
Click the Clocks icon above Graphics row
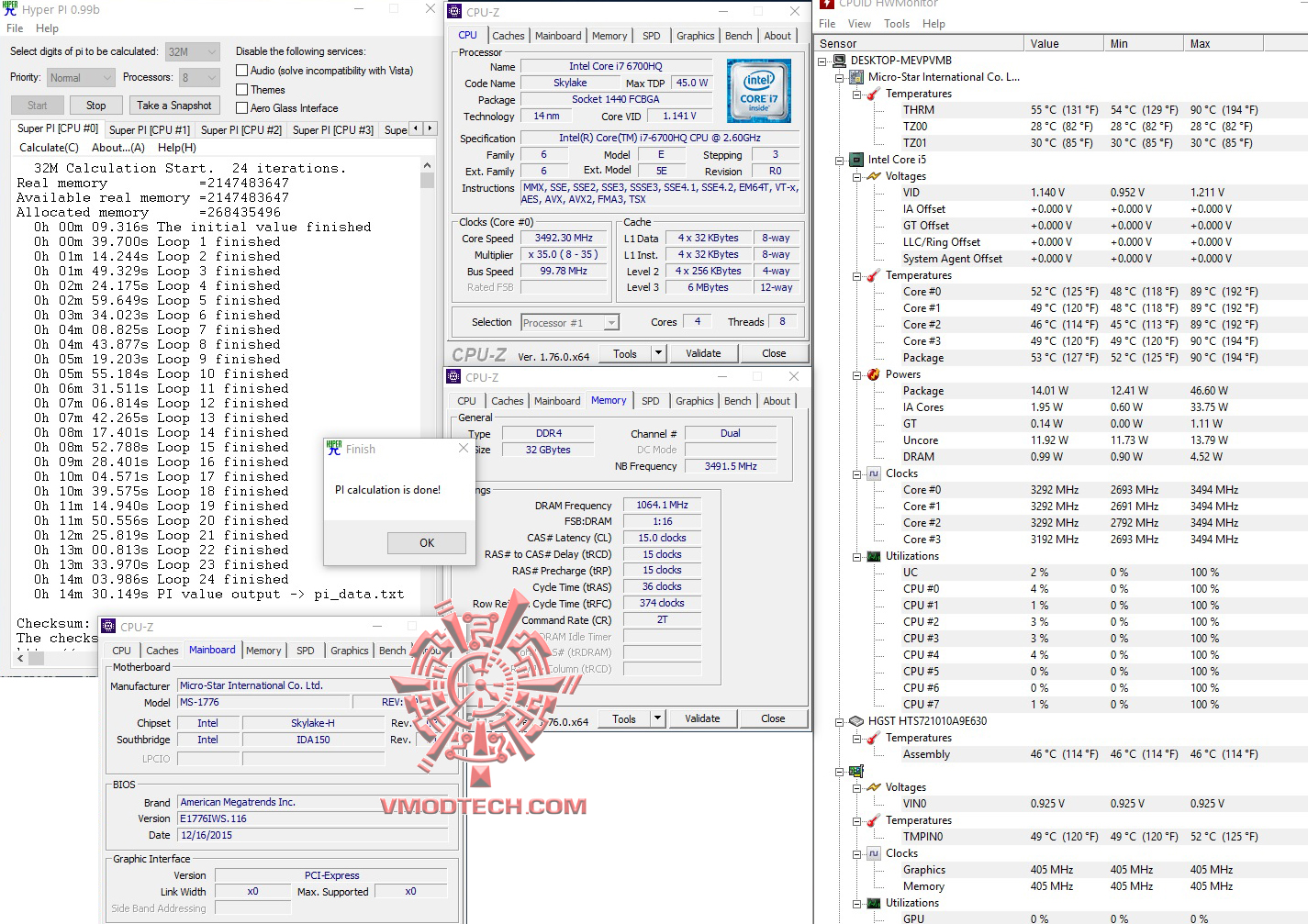pyautogui.click(x=874, y=853)
